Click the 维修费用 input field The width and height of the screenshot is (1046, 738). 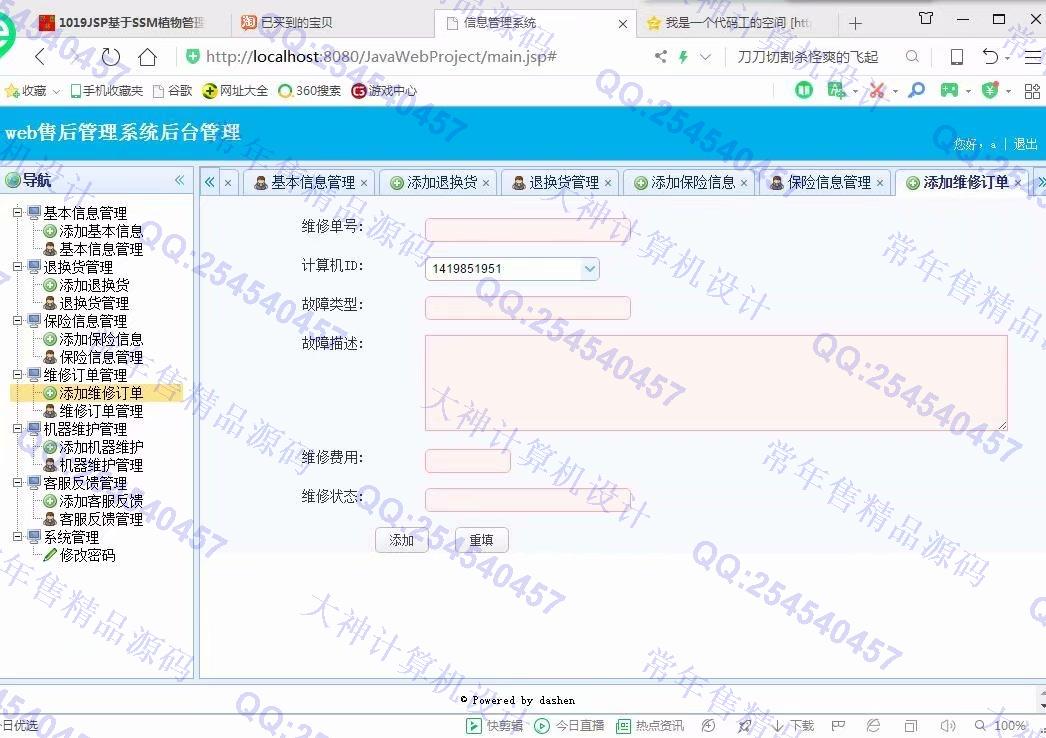[x=468, y=461]
